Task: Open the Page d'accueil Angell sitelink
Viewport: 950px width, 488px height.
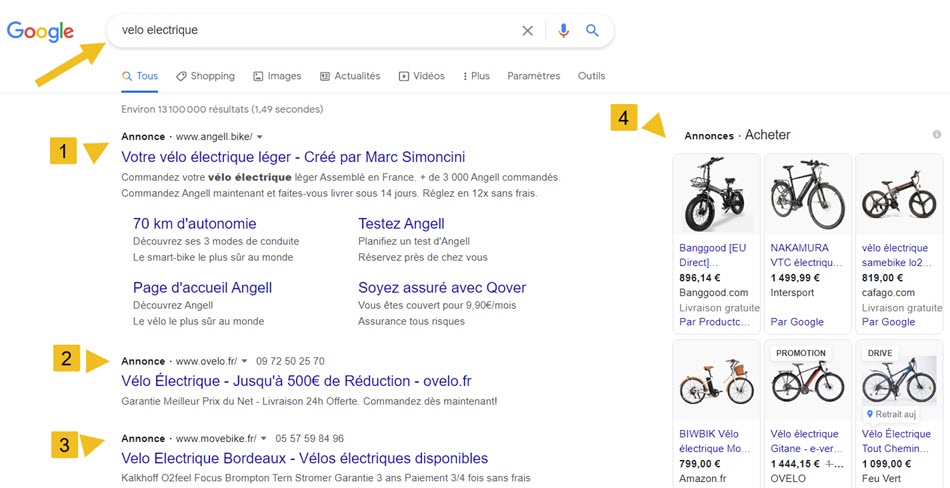Action: (x=202, y=287)
